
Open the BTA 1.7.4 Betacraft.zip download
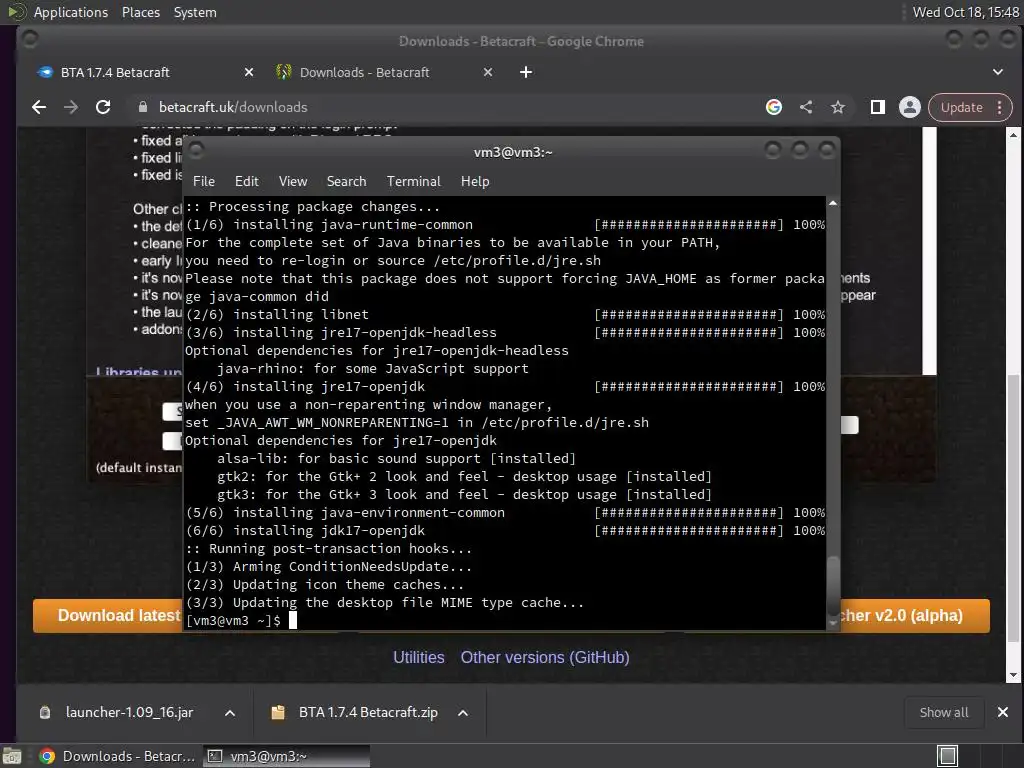[368, 712]
